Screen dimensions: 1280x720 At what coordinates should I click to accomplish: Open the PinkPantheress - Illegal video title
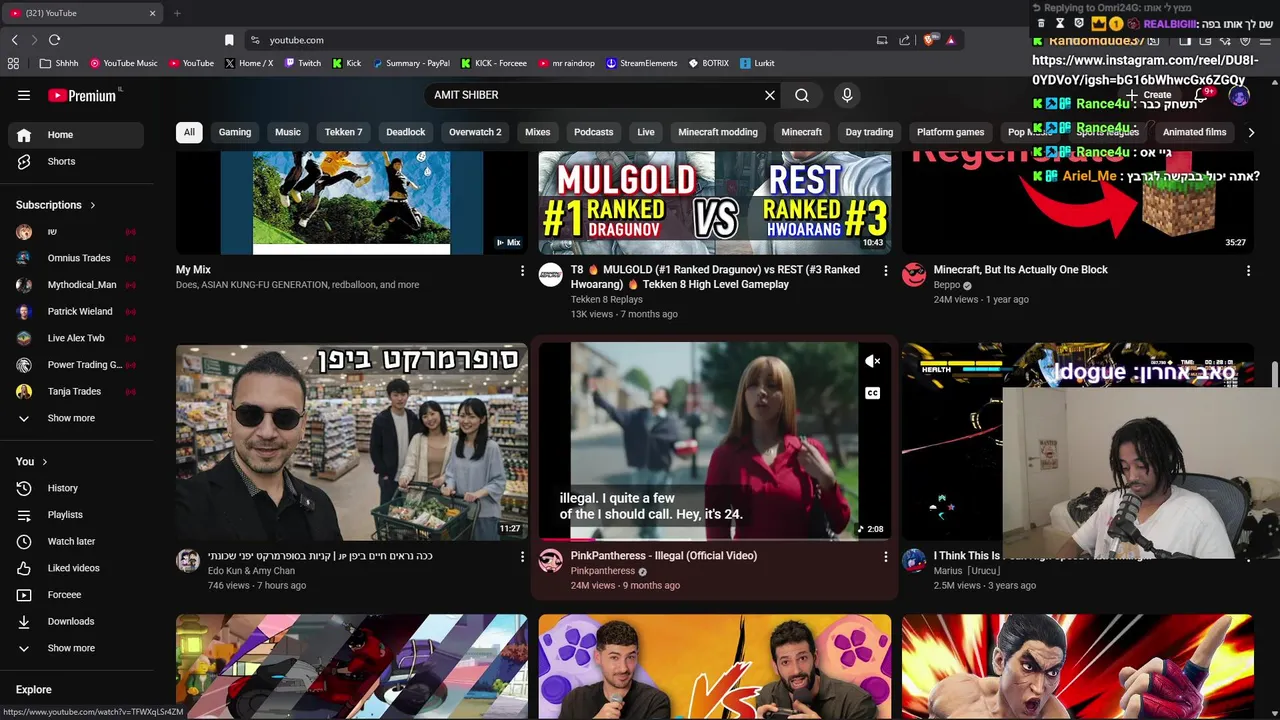[664, 556]
